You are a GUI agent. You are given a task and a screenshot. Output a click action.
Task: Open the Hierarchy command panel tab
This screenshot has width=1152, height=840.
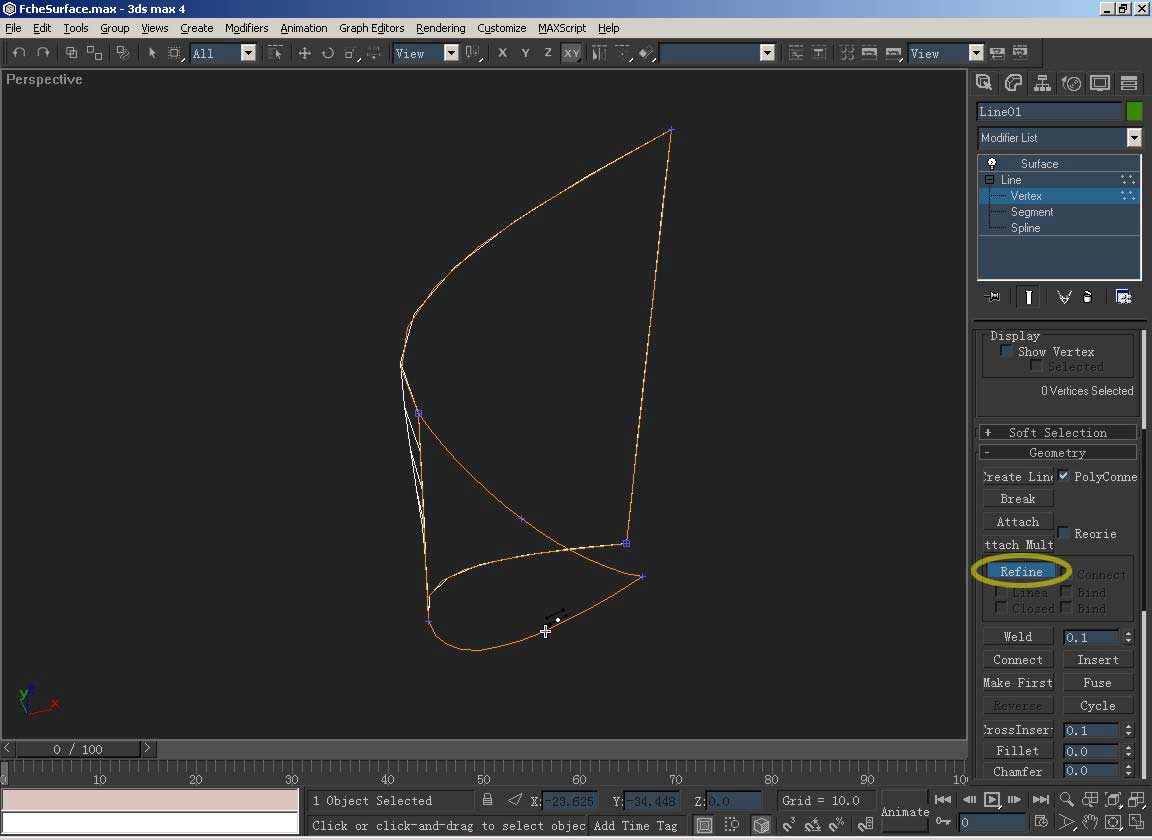pos(1042,83)
